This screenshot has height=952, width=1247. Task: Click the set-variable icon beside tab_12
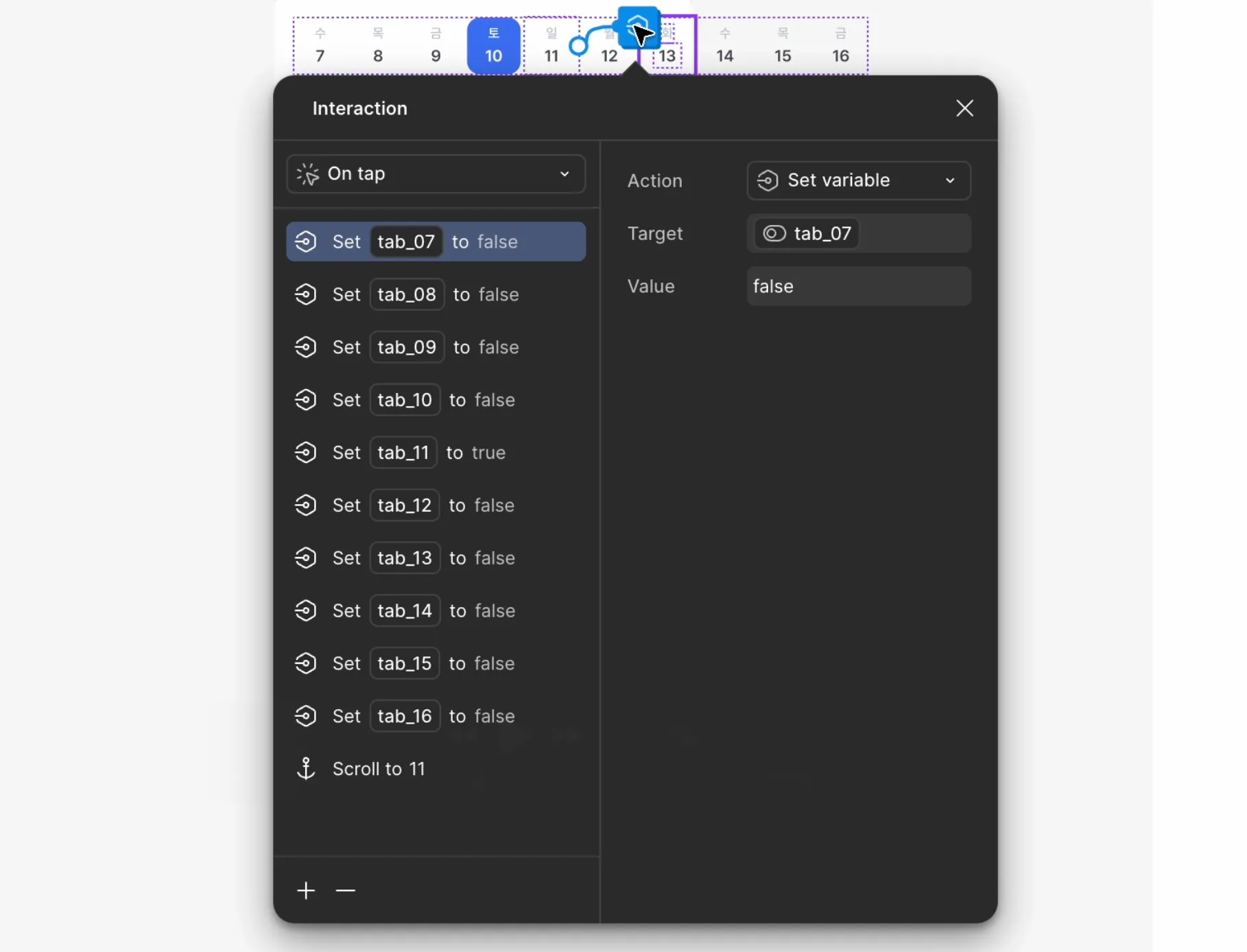305,505
